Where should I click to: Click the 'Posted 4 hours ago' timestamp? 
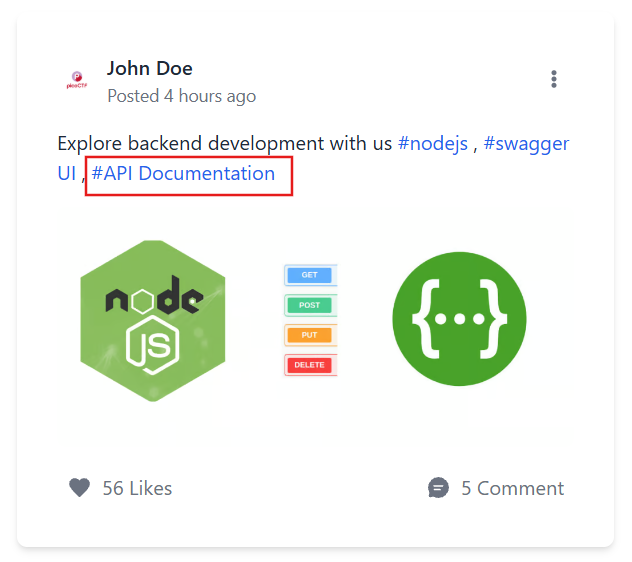182,96
